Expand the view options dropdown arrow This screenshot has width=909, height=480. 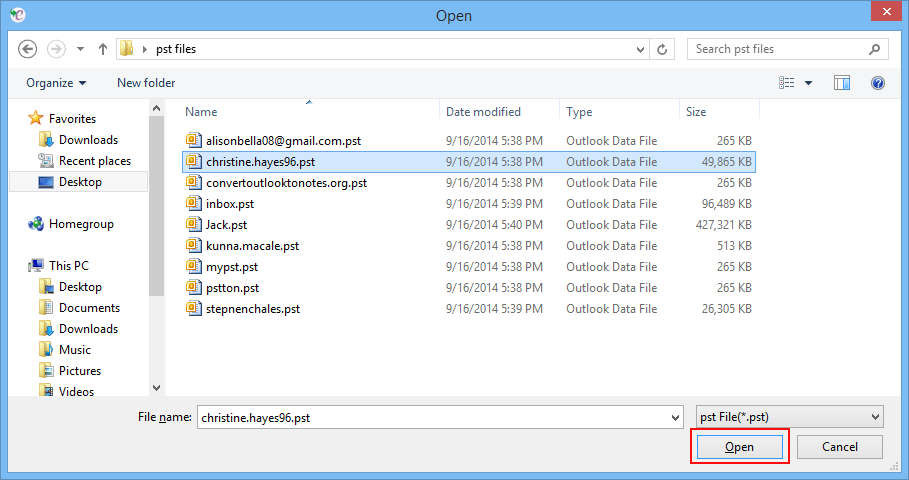(808, 83)
